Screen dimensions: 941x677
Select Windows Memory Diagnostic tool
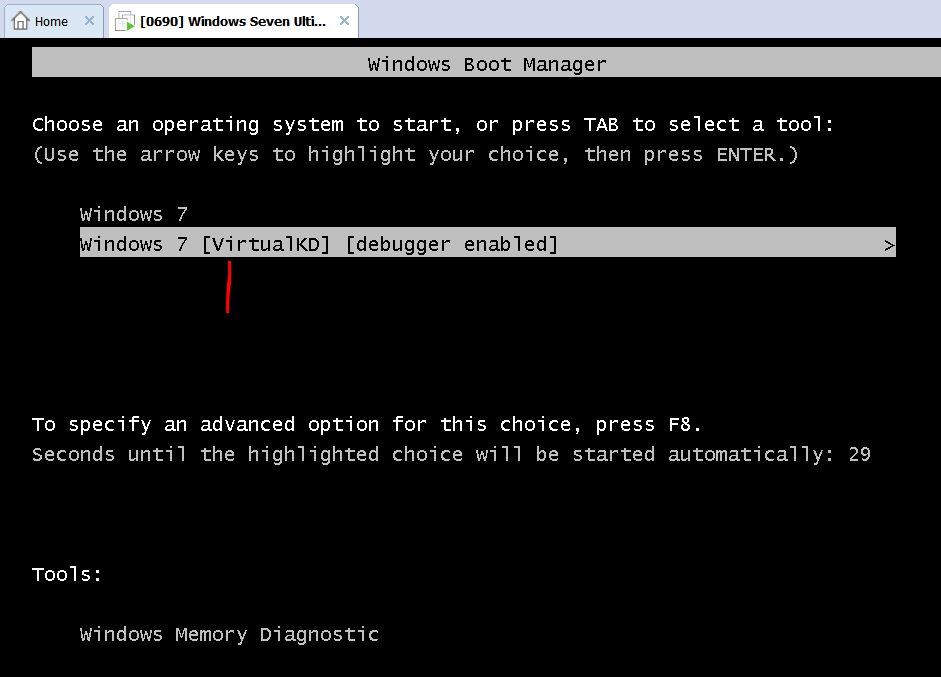[x=229, y=634]
